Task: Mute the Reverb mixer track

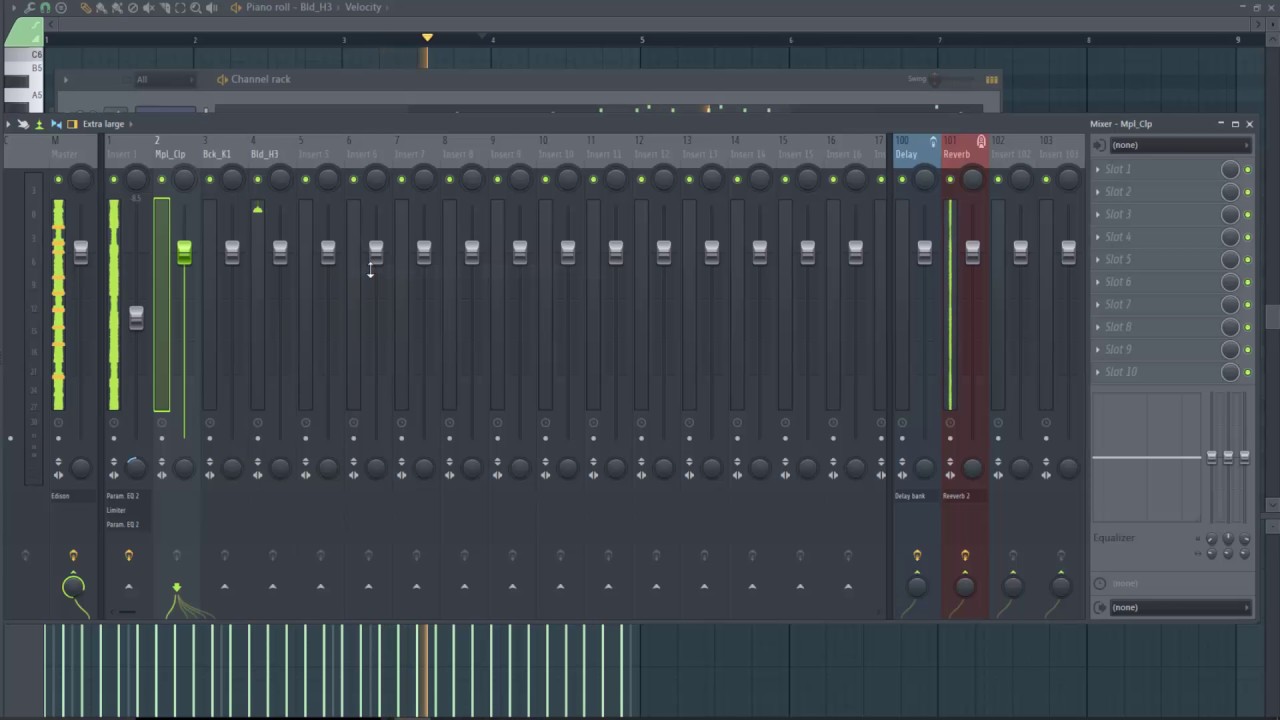Action: (950, 180)
